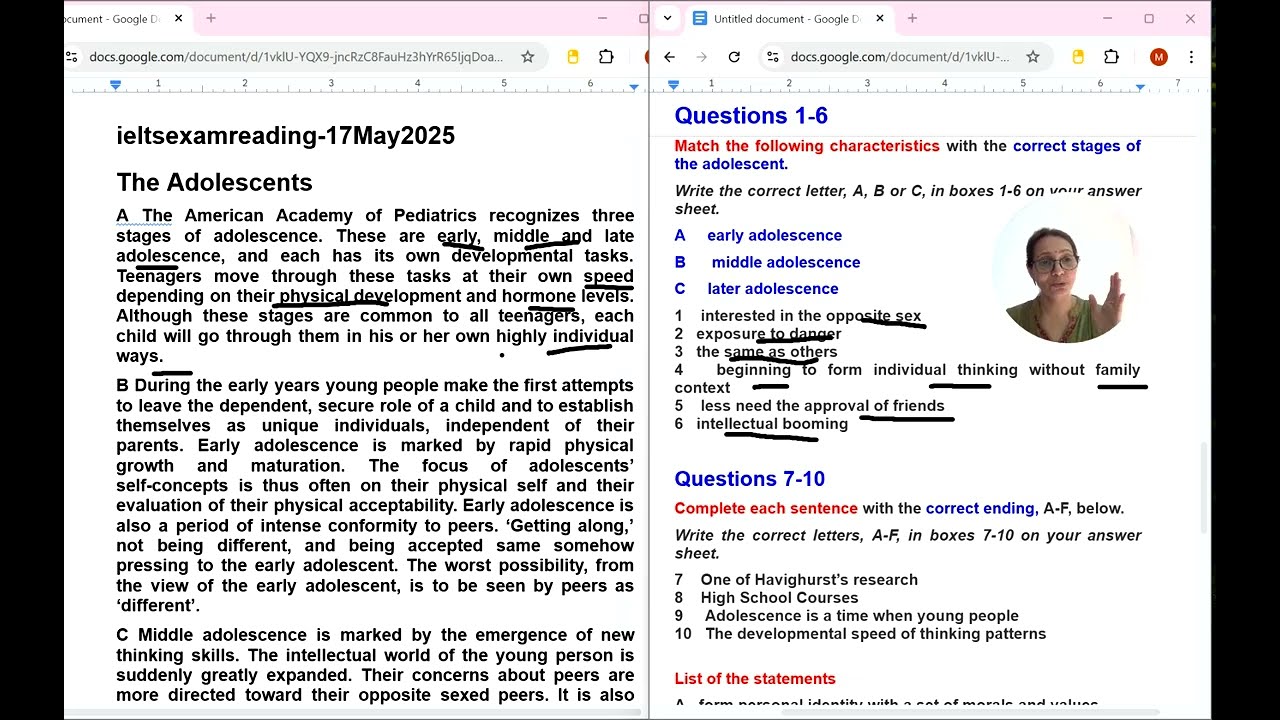Click option 'A early adolescence'

click(758, 236)
